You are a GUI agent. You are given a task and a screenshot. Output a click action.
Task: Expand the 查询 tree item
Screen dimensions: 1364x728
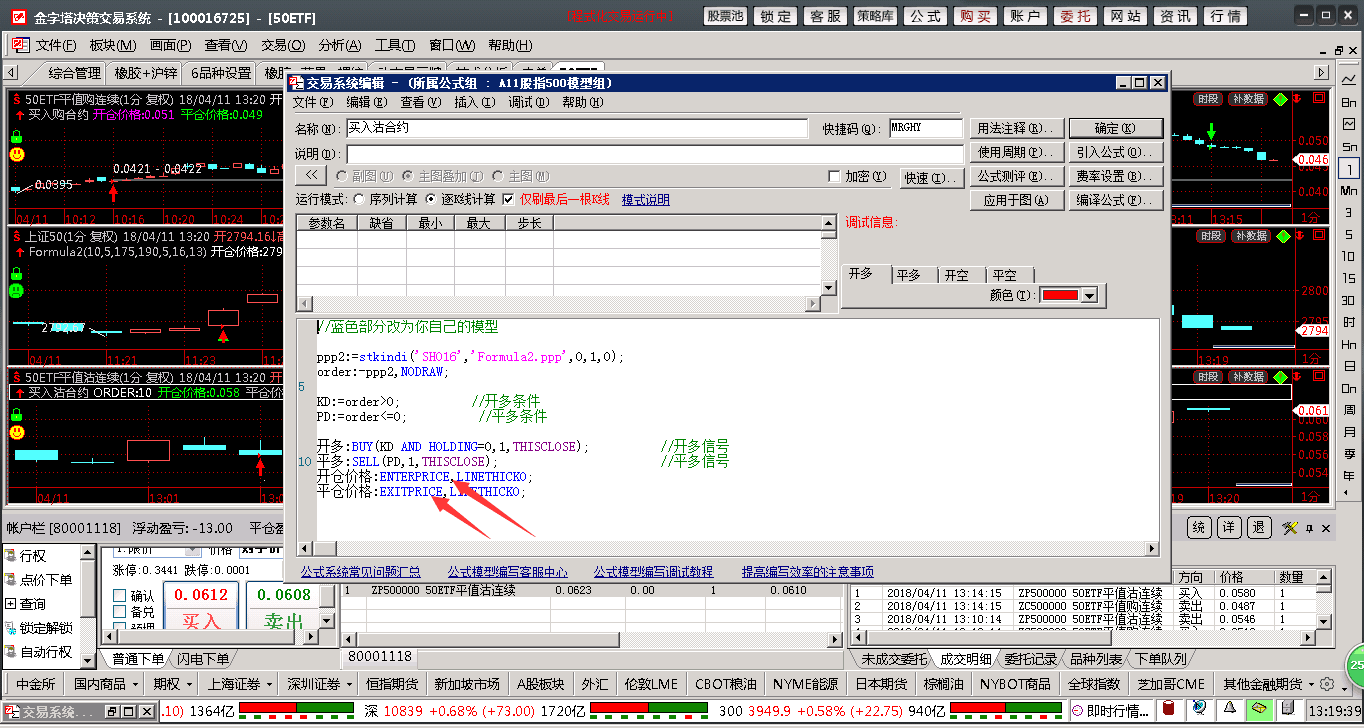coord(11,604)
